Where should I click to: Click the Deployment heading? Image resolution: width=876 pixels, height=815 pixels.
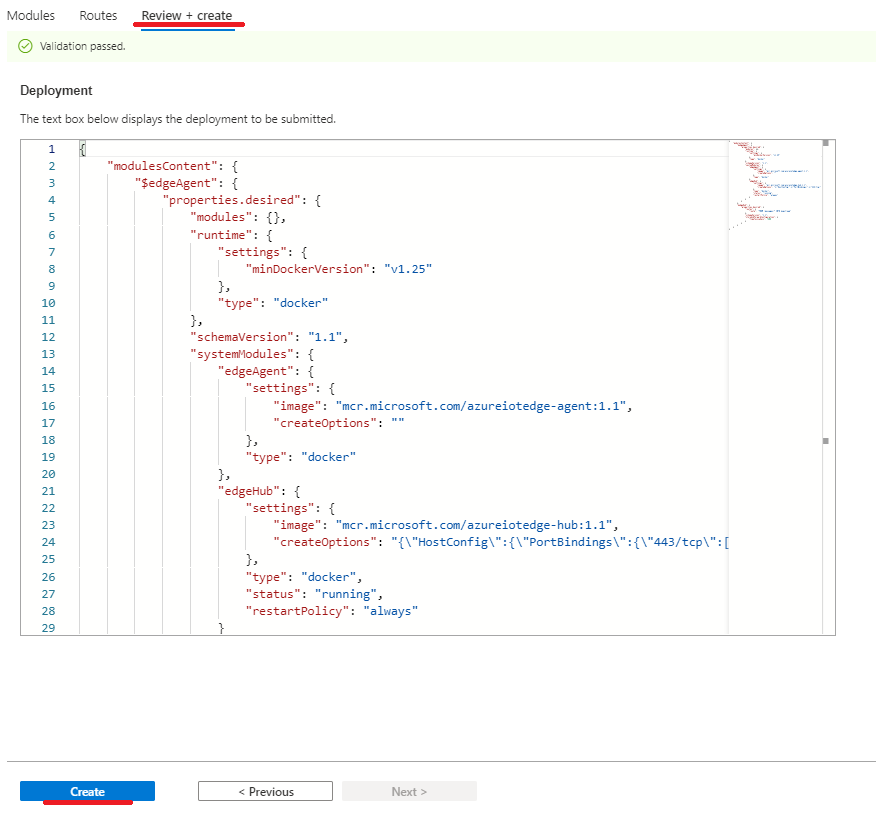pos(56,90)
